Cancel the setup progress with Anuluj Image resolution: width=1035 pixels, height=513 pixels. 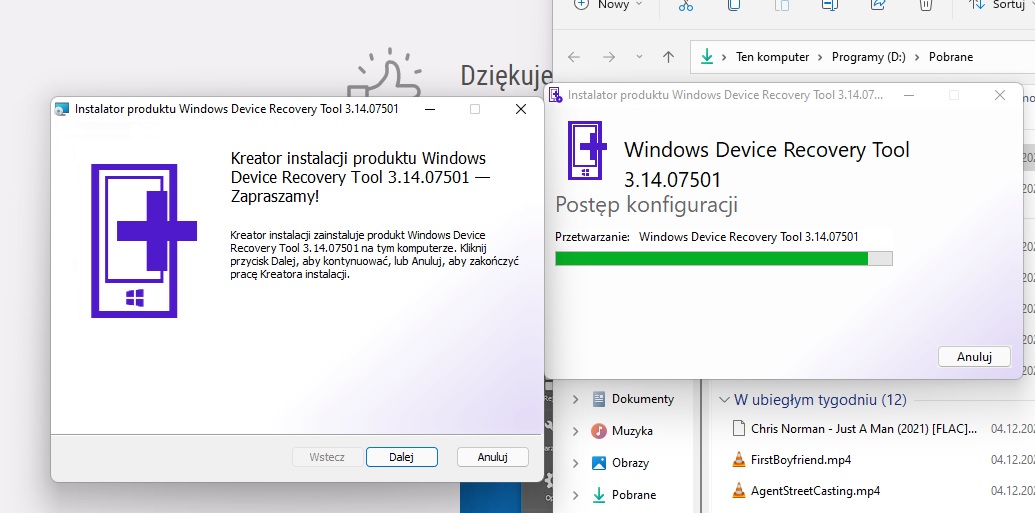tap(974, 357)
